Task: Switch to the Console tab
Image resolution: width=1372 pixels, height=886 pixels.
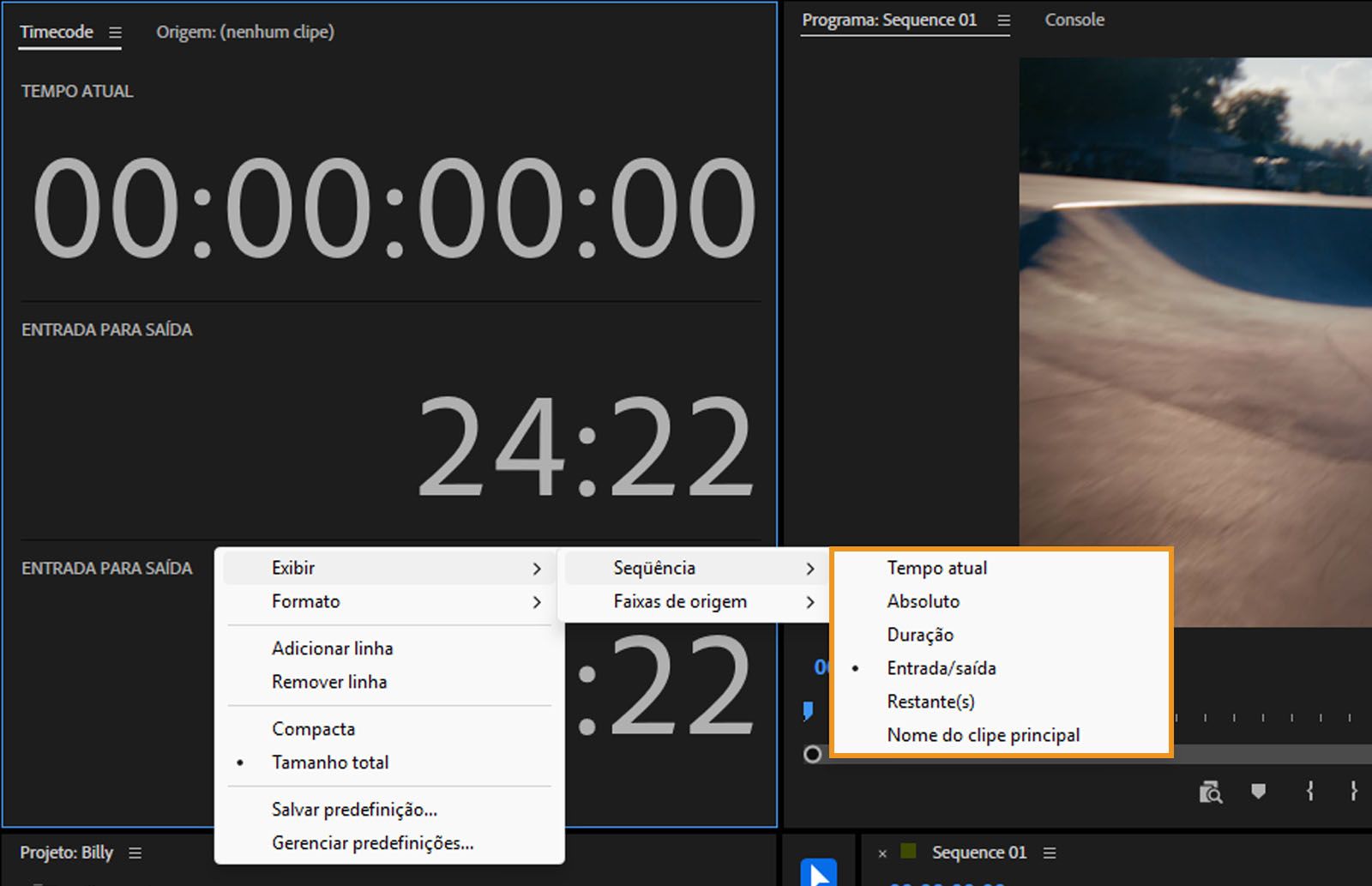Action: (1074, 19)
